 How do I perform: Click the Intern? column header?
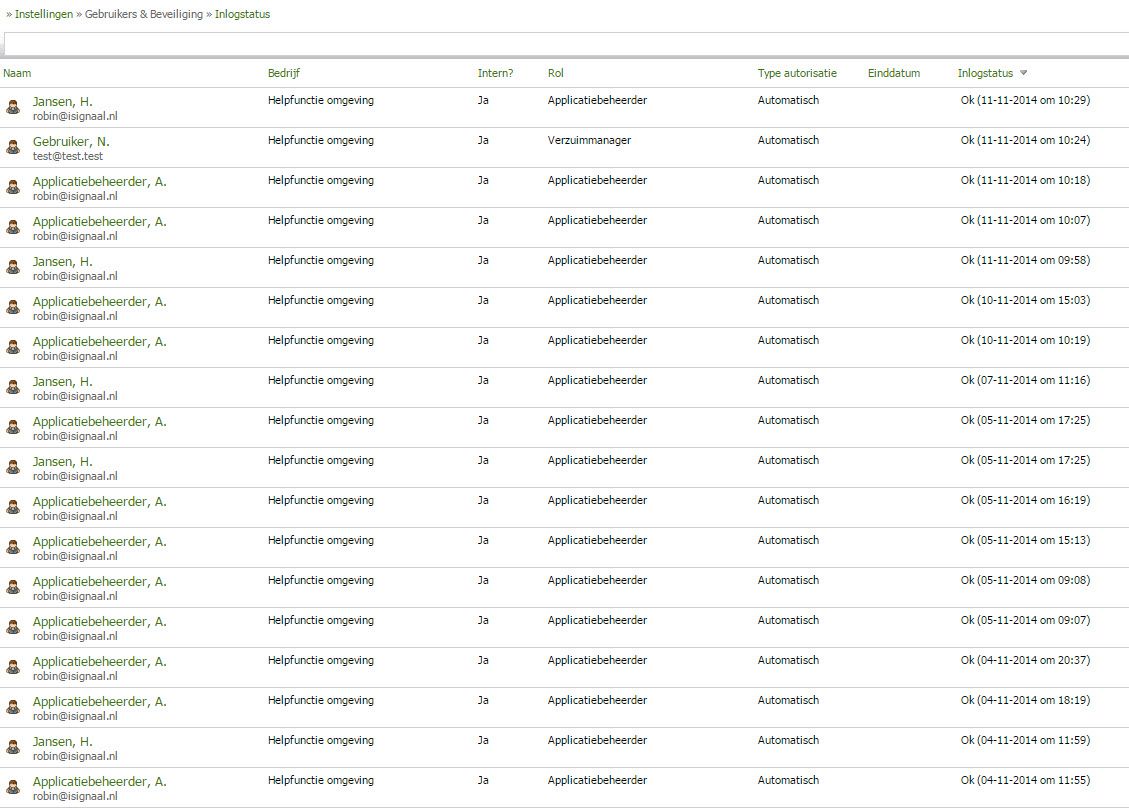coord(495,73)
